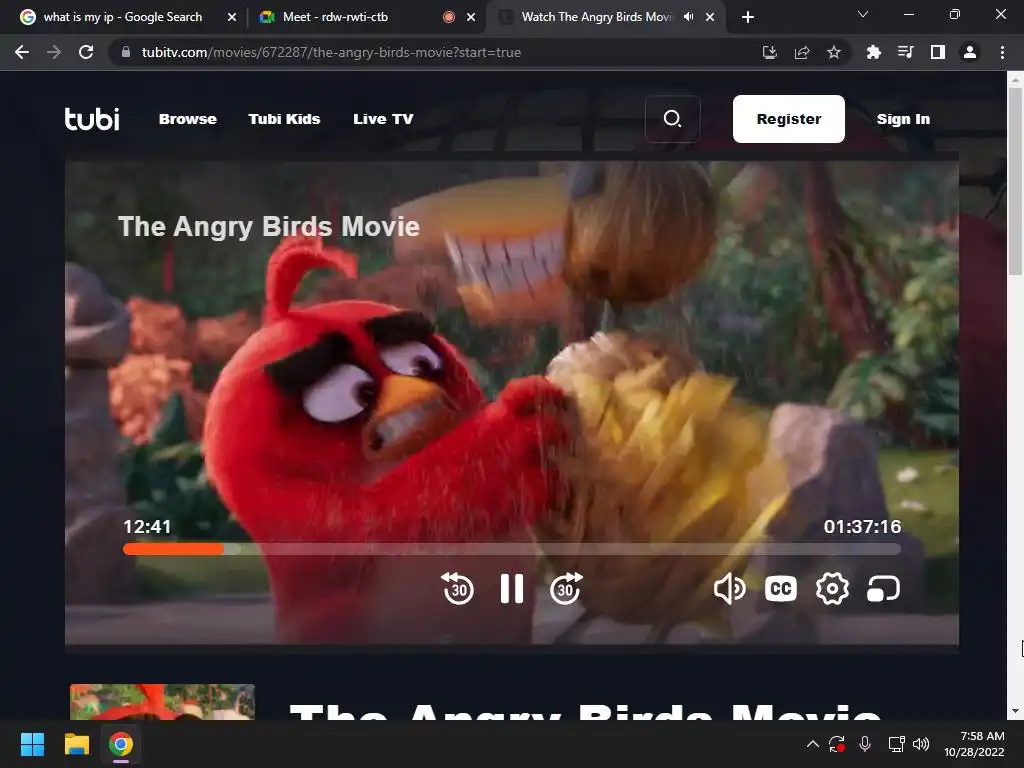Open network display tray icon

click(896, 744)
